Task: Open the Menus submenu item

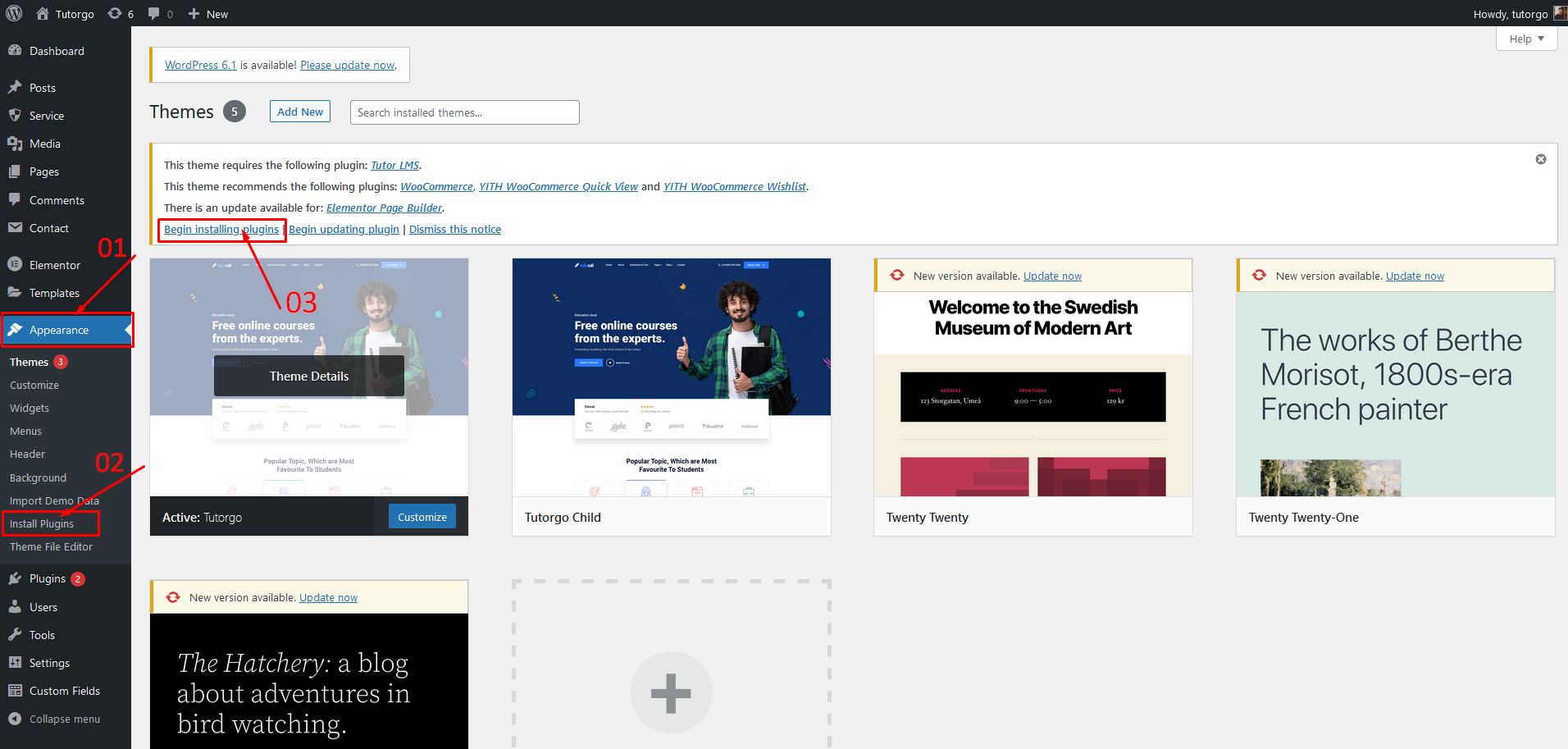Action: 25,431
